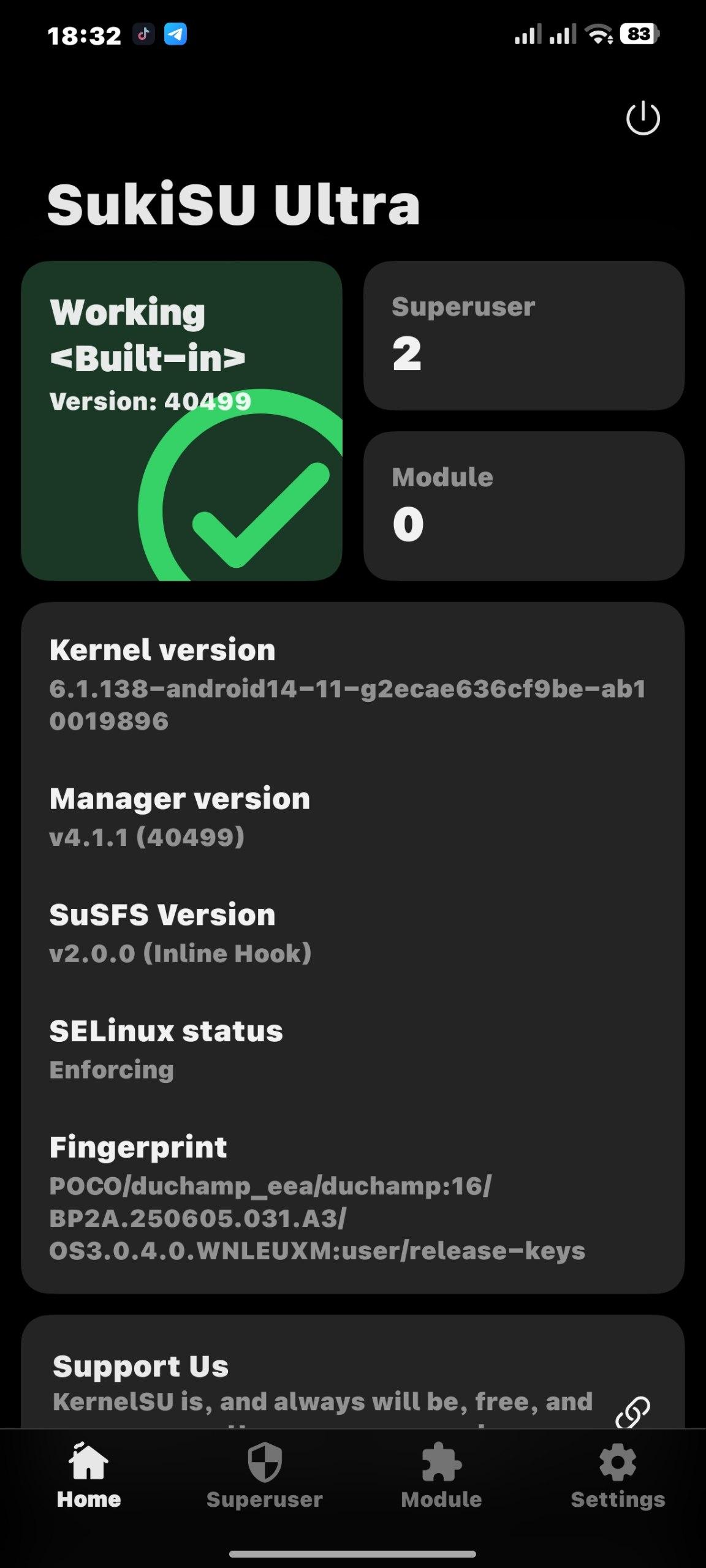Tap the Telegram notification icon
706x1568 pixels.
pos(175,34)
